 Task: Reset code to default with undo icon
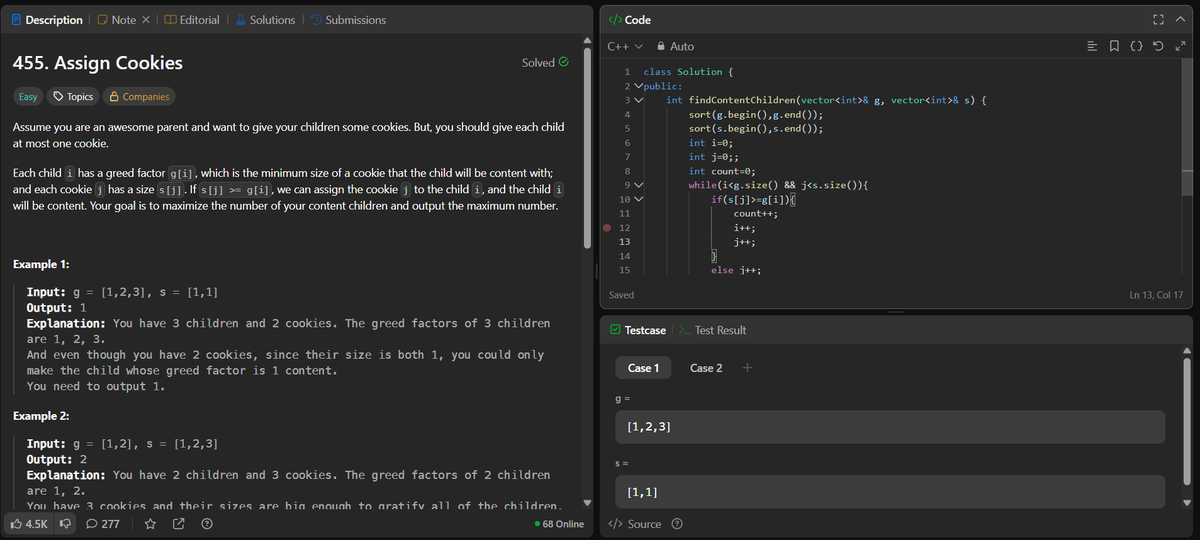1158,46
